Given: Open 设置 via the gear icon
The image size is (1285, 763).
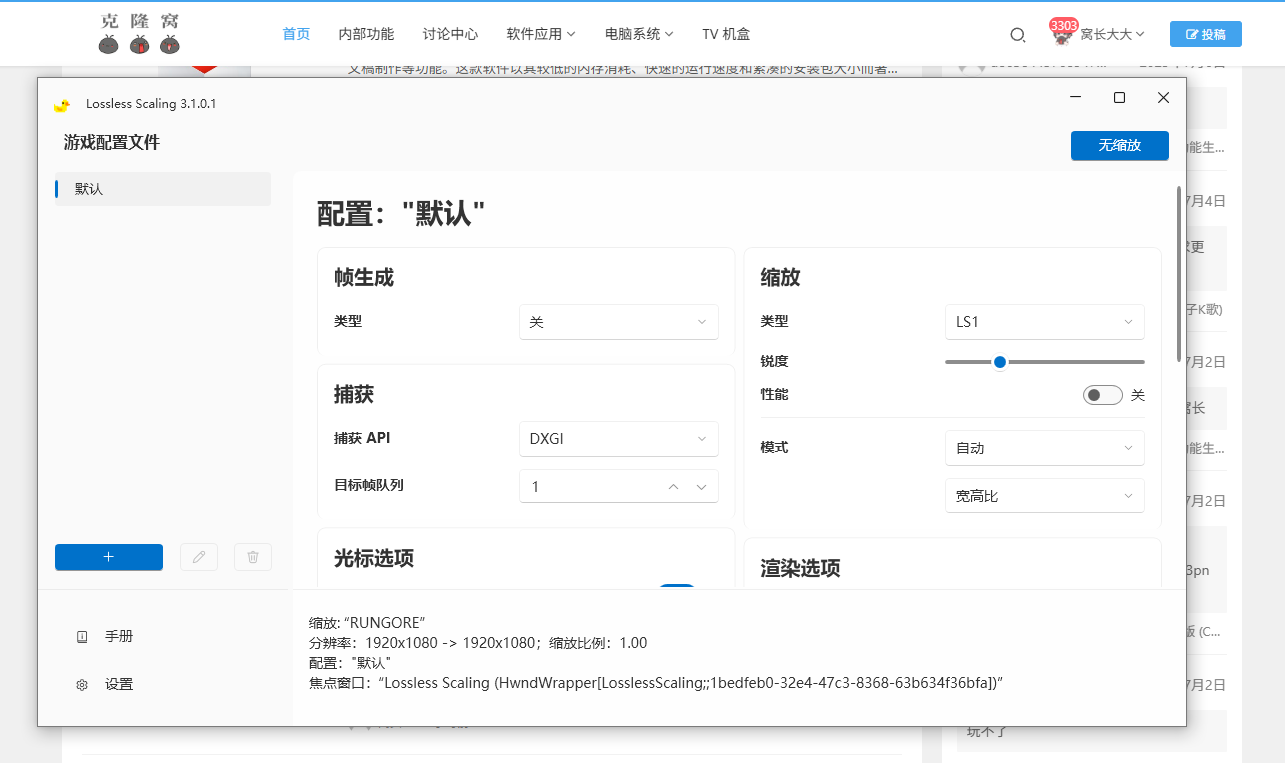Looking at the screenshot, I should [x=82, y=685].
